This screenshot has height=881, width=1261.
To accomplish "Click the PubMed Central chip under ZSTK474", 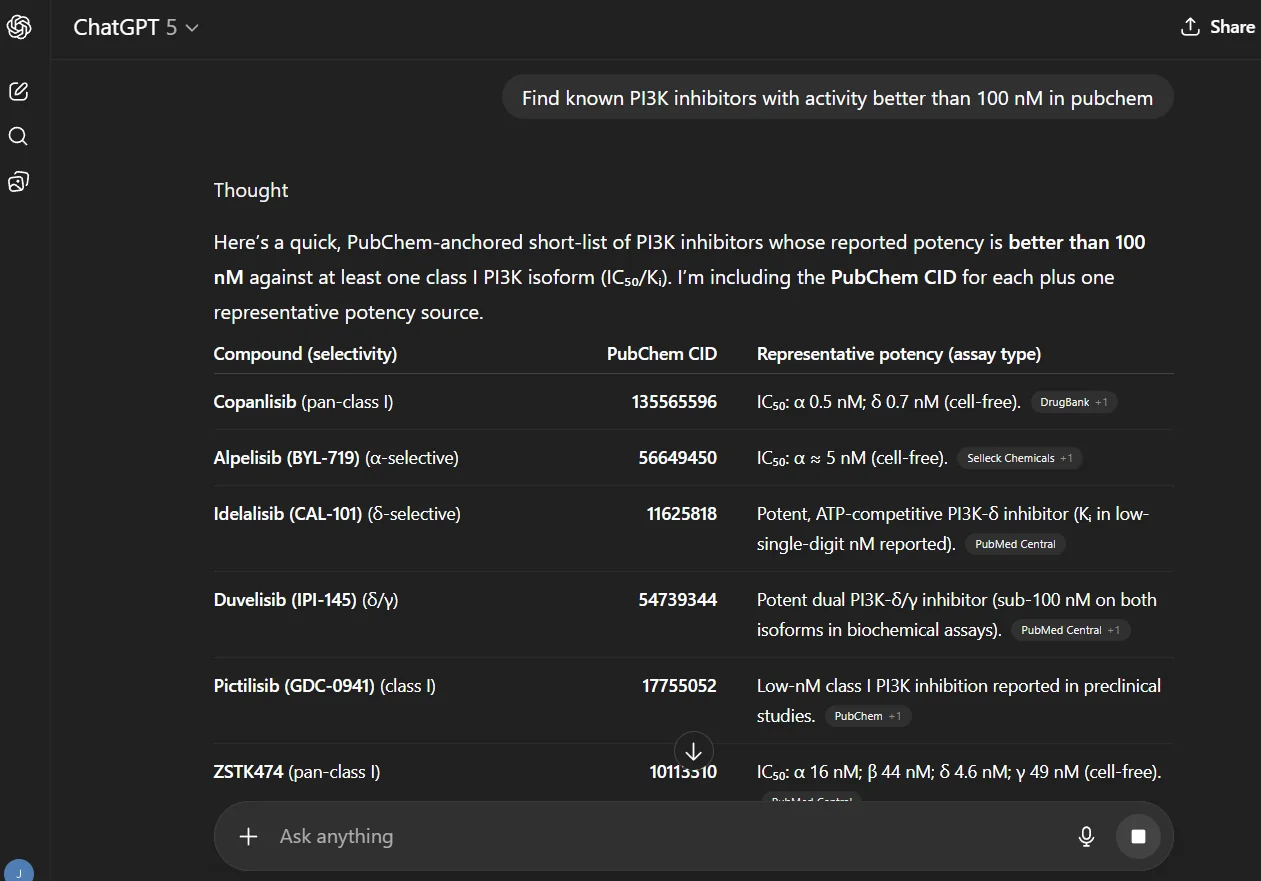I will click(x=811, y=800).
